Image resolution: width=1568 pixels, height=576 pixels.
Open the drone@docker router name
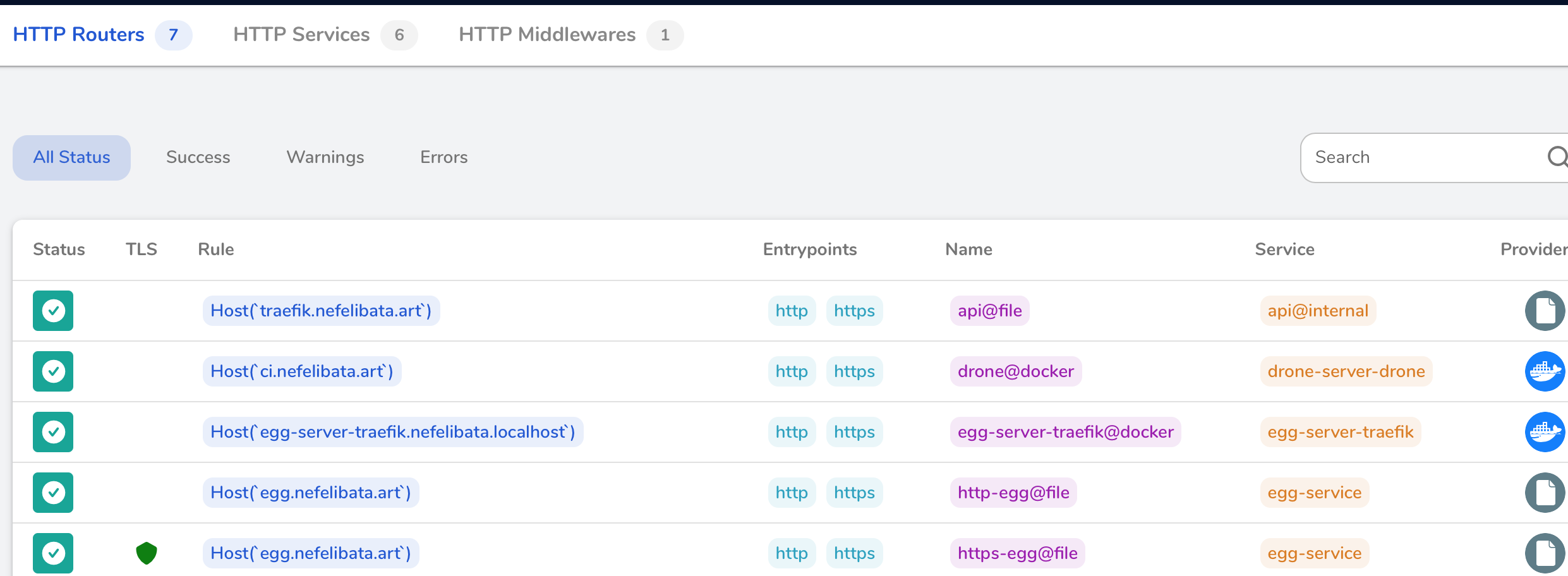(x=1015, y=371)
